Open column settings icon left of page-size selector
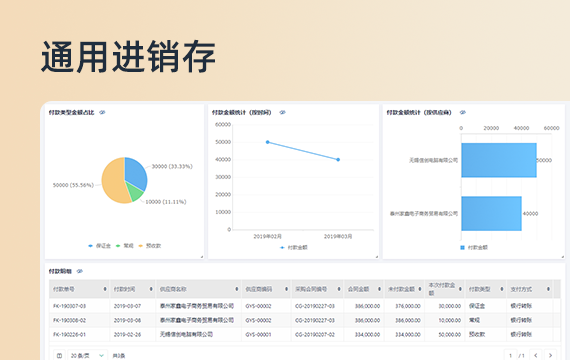570x360 pixels. tap(60, 355)
